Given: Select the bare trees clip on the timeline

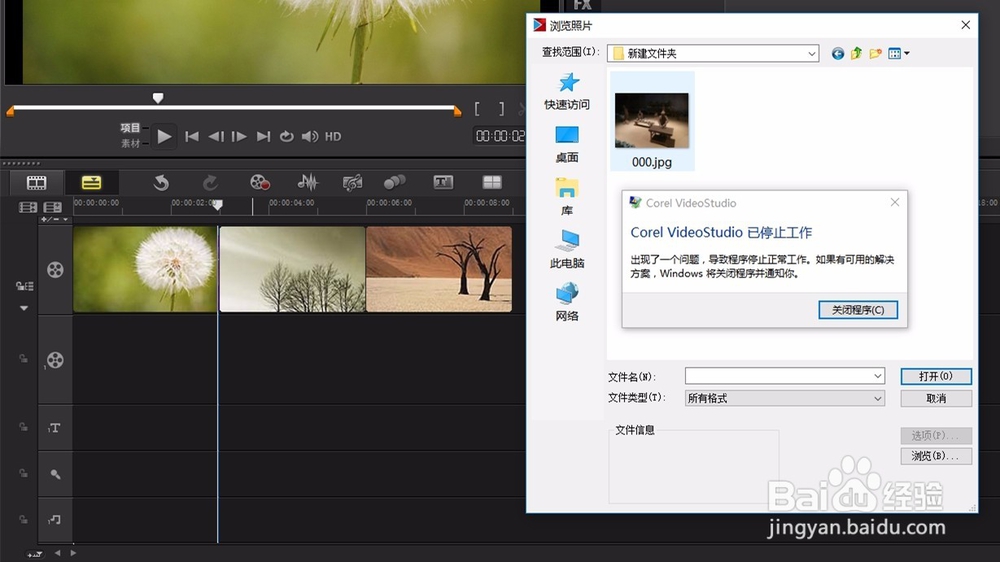Looking at the screenshot, I should tap(292, 269).
